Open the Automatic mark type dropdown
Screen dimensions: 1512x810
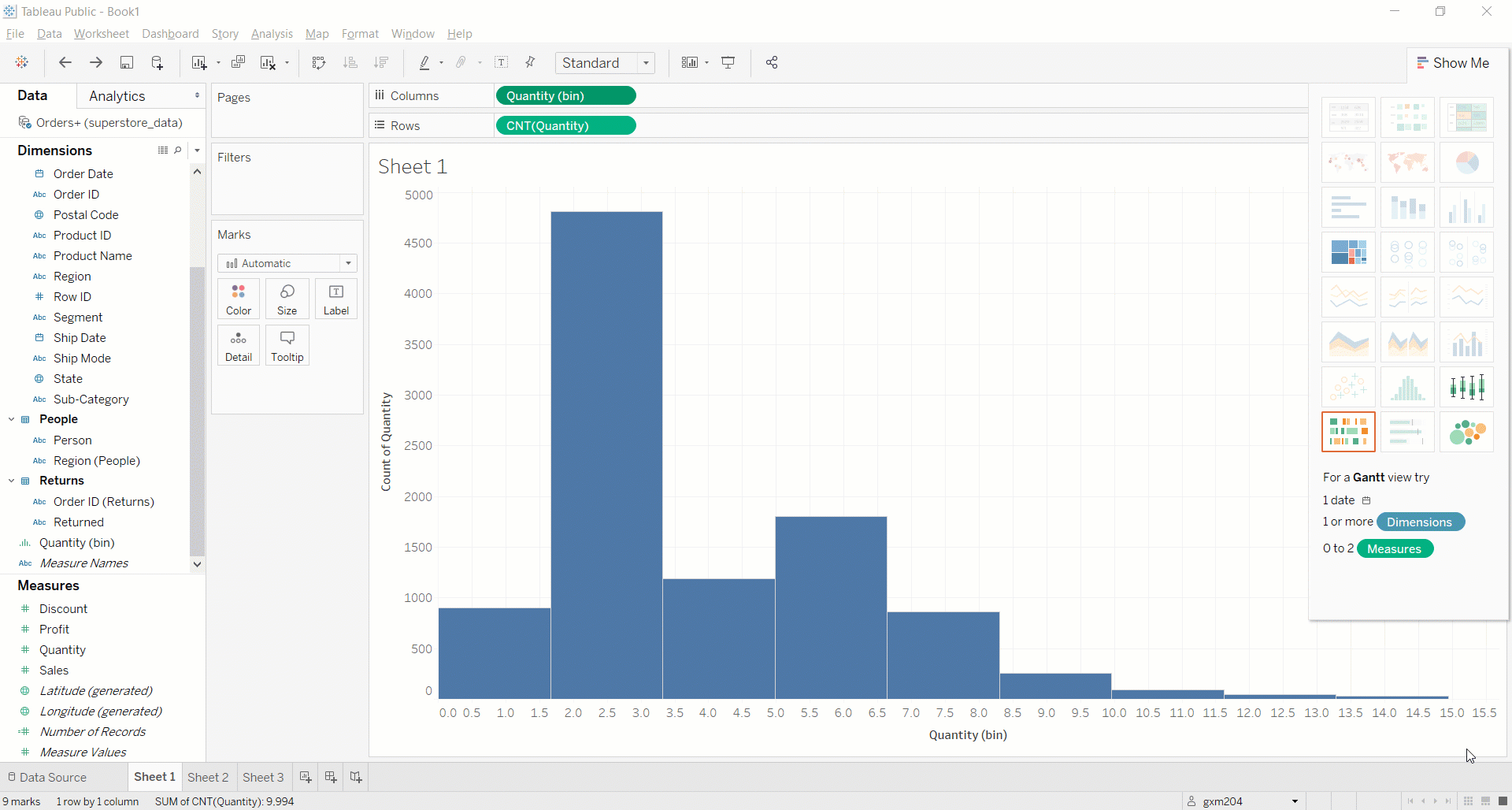pyautogui.click(x=287, y=263)
